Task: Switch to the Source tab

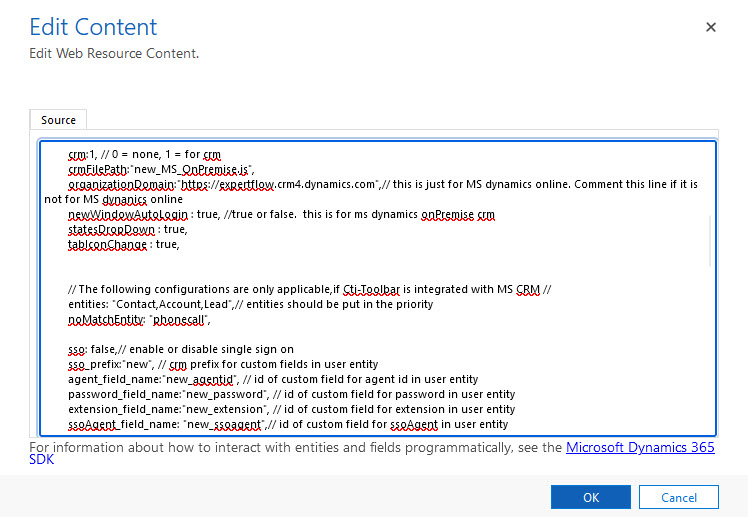Action: tap(58, 120)
